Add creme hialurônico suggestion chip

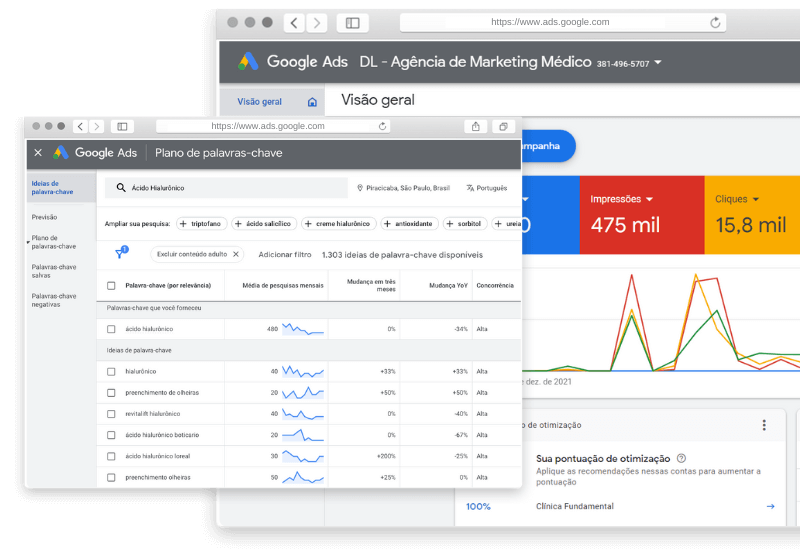[x=339, y=223]
